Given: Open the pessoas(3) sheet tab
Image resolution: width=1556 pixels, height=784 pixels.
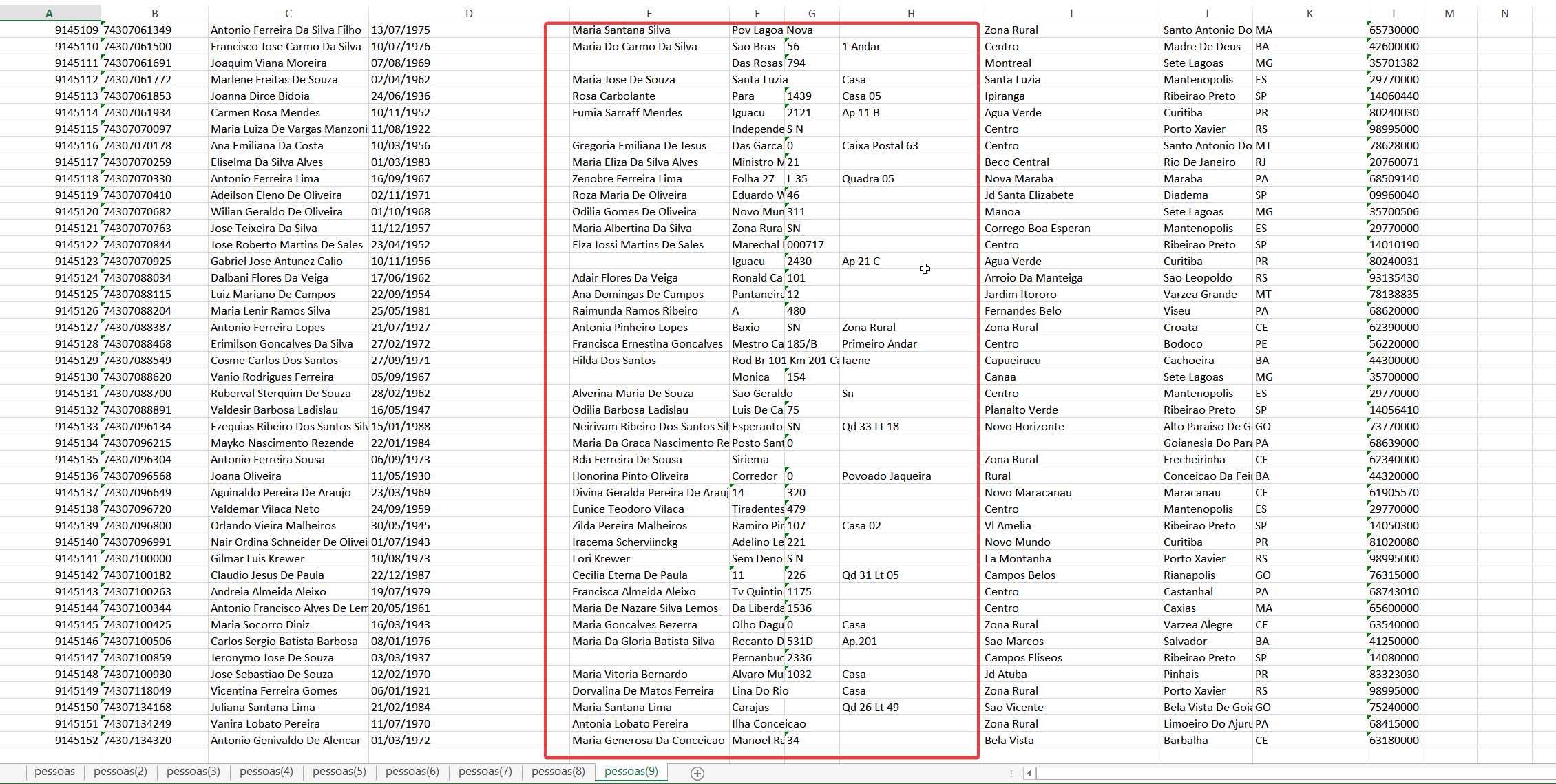Looking at the screenshot, I should [193, 772].
